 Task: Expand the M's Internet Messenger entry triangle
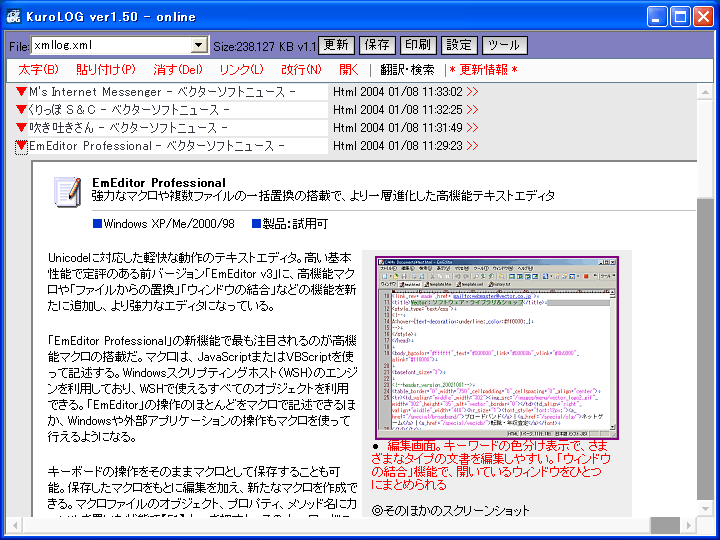[x=21, y=91]
